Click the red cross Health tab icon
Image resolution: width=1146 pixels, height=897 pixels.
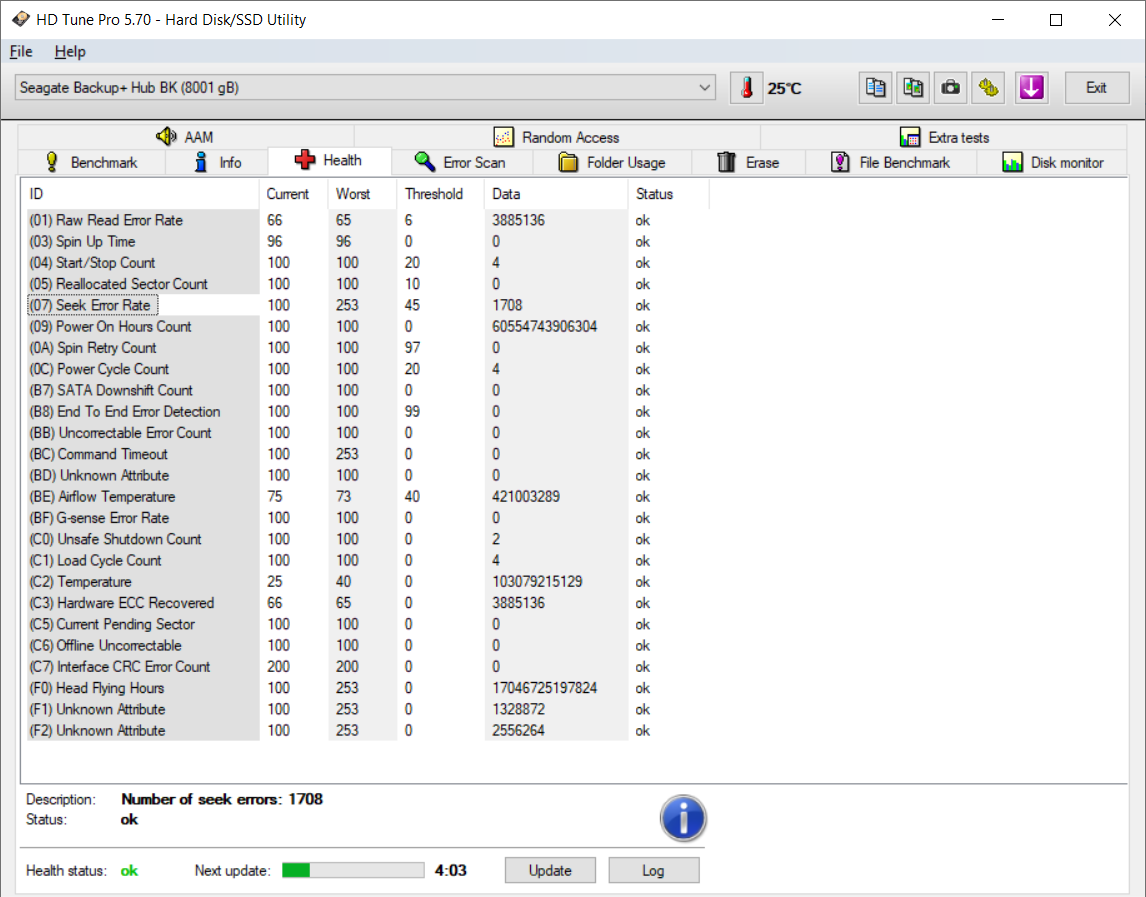click(x=305, y=160)
